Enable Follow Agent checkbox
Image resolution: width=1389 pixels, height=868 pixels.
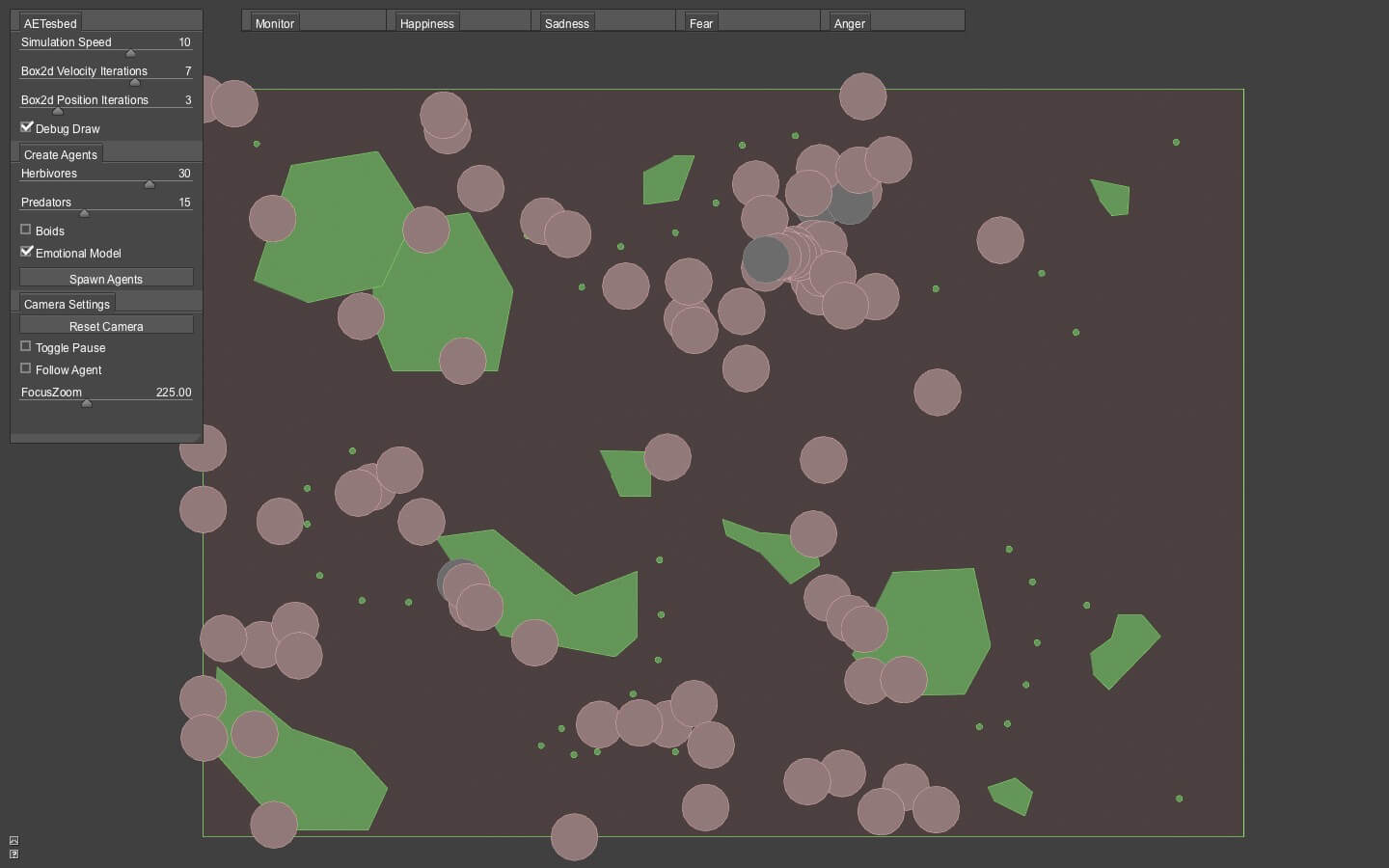tap(26, 368)
